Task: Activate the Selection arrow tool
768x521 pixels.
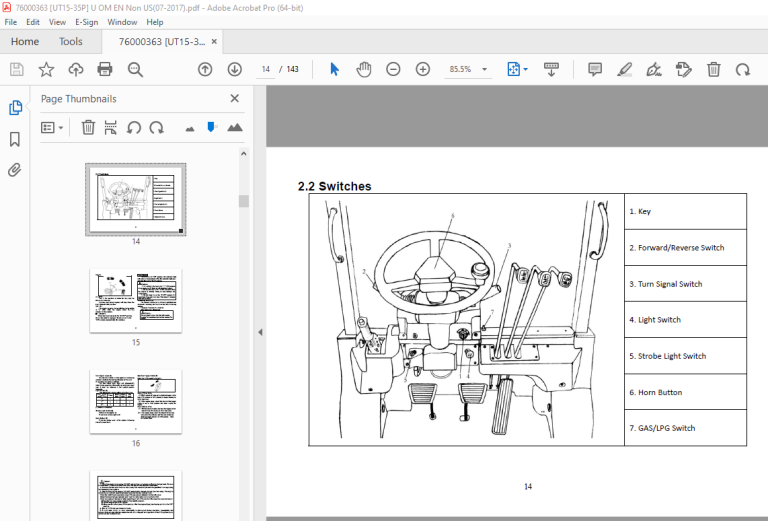Action: pos(335,70)
